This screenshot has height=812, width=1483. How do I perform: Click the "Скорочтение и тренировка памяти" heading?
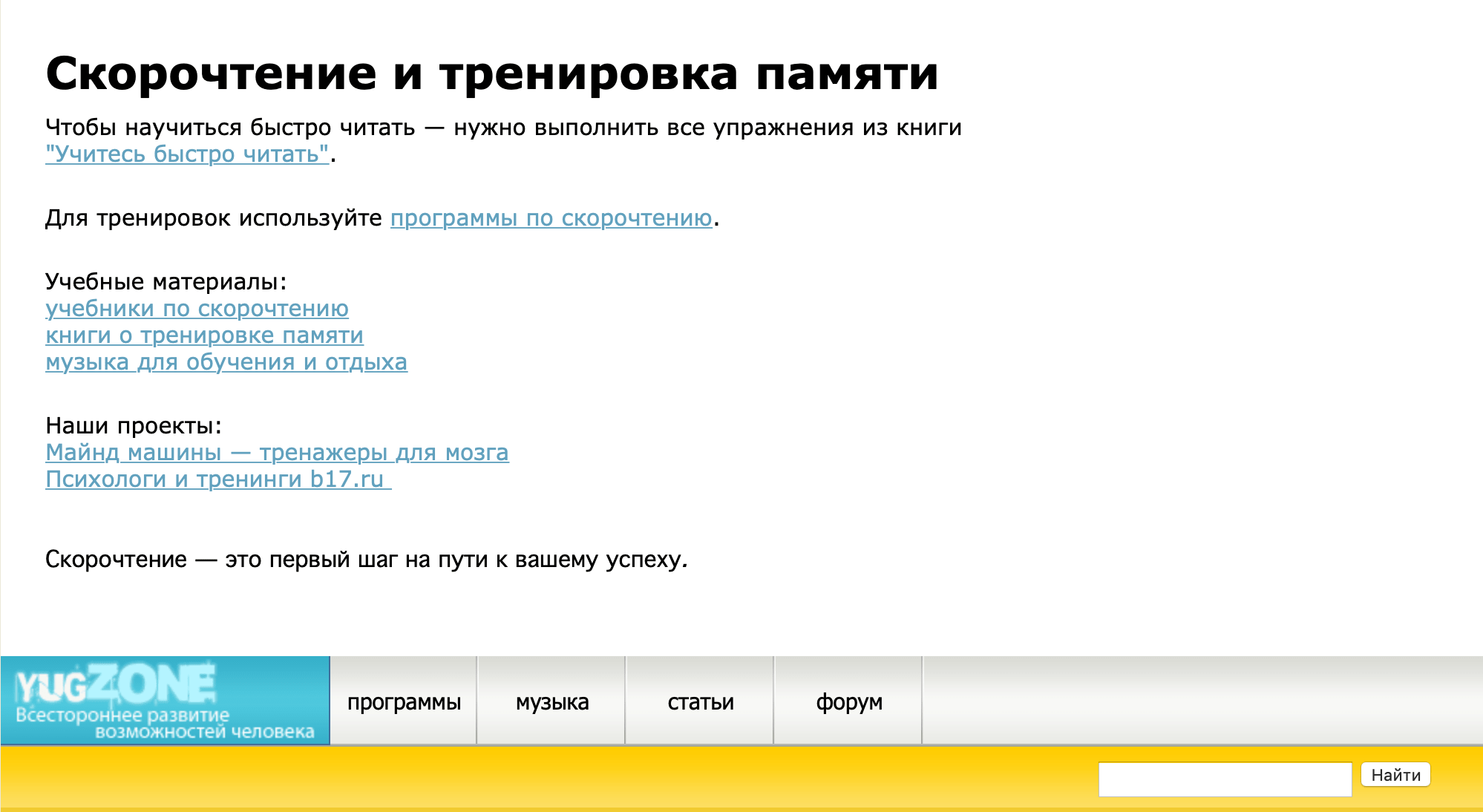[x=492, y=74]
